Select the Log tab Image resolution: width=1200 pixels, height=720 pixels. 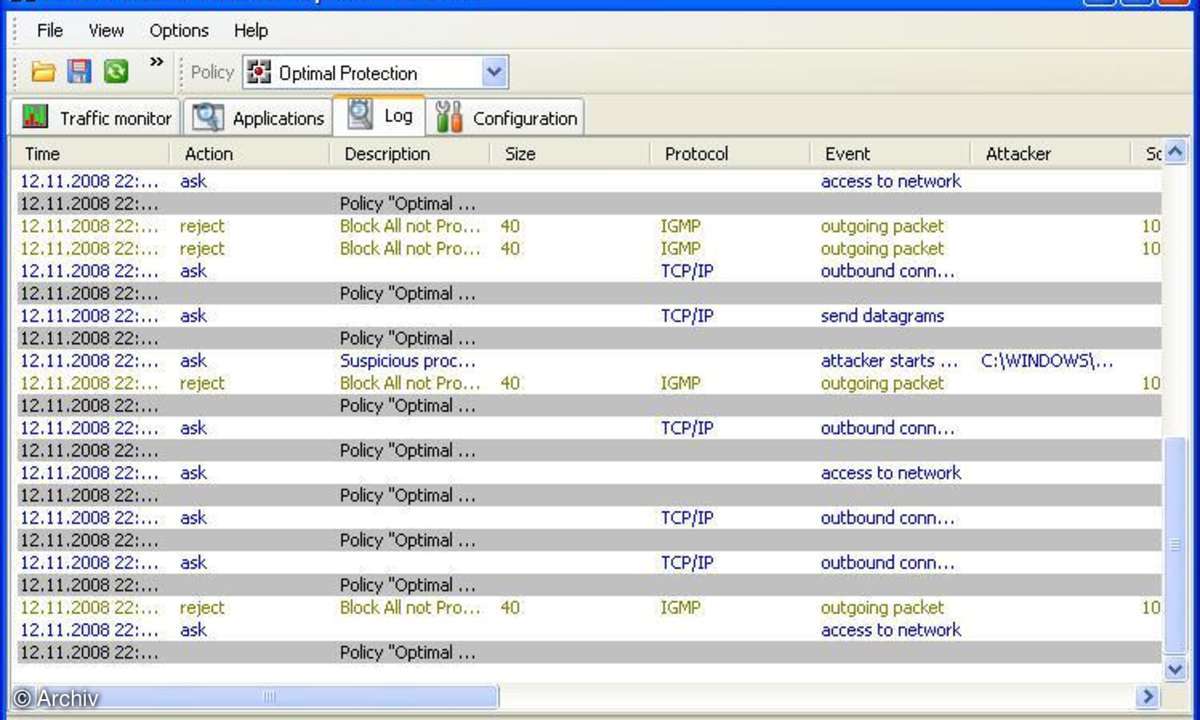pyautogui.click(x=379, y=116)
